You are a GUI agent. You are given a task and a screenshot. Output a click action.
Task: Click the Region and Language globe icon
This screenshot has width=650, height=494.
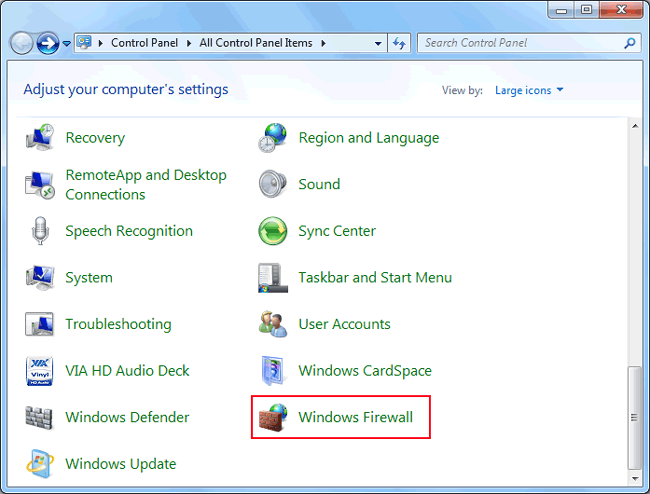(273, 138)
